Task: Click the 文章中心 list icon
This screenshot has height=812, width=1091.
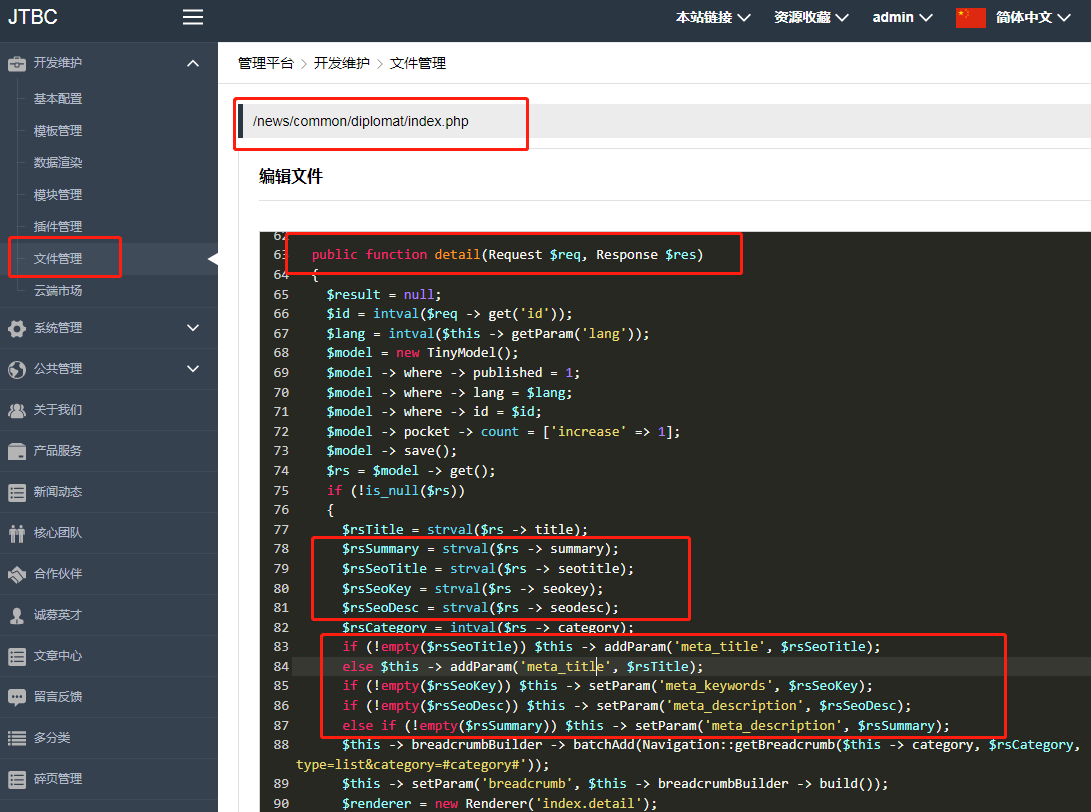Action: pos(17,656)
